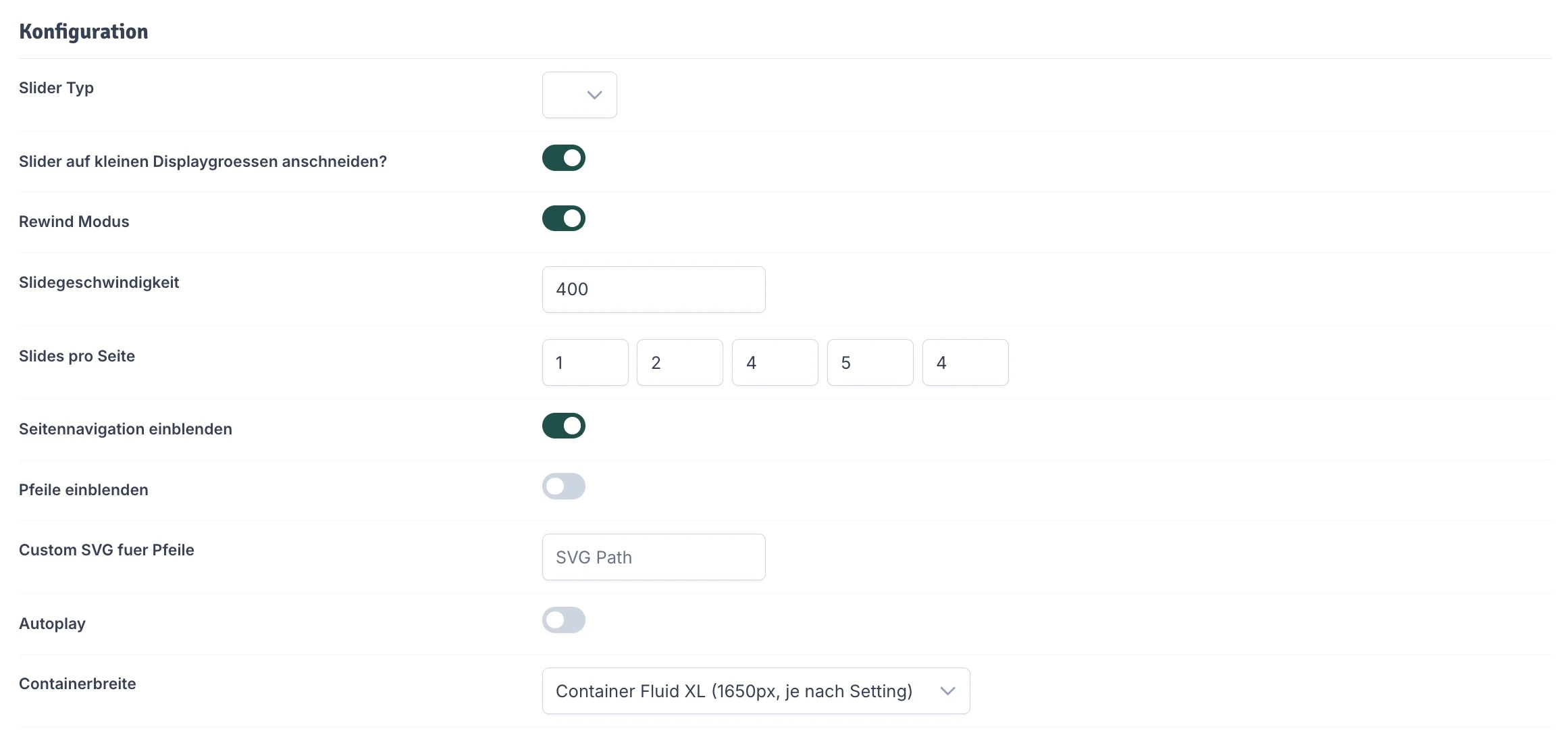1568x754 pixels.
Task: Click the Slides pro Seite field with 2
Action: (x=679, y=363)
